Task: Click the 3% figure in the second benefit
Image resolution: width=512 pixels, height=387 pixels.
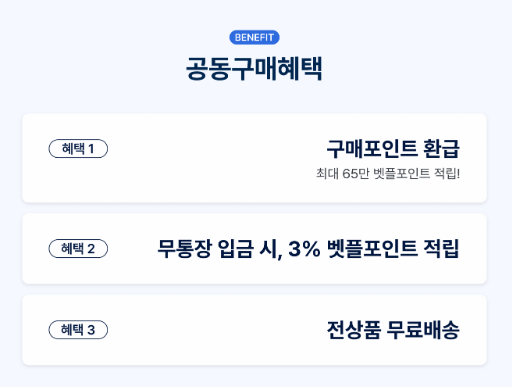Action: [304, 249]
